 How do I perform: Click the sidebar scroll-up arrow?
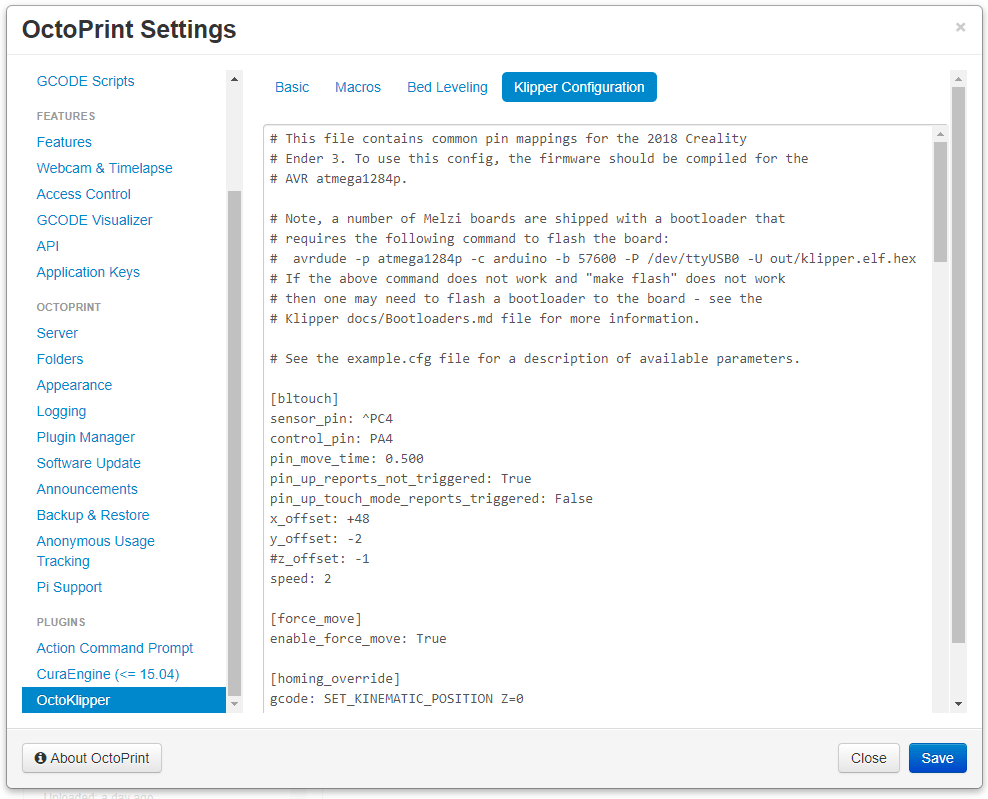point(234,79)
